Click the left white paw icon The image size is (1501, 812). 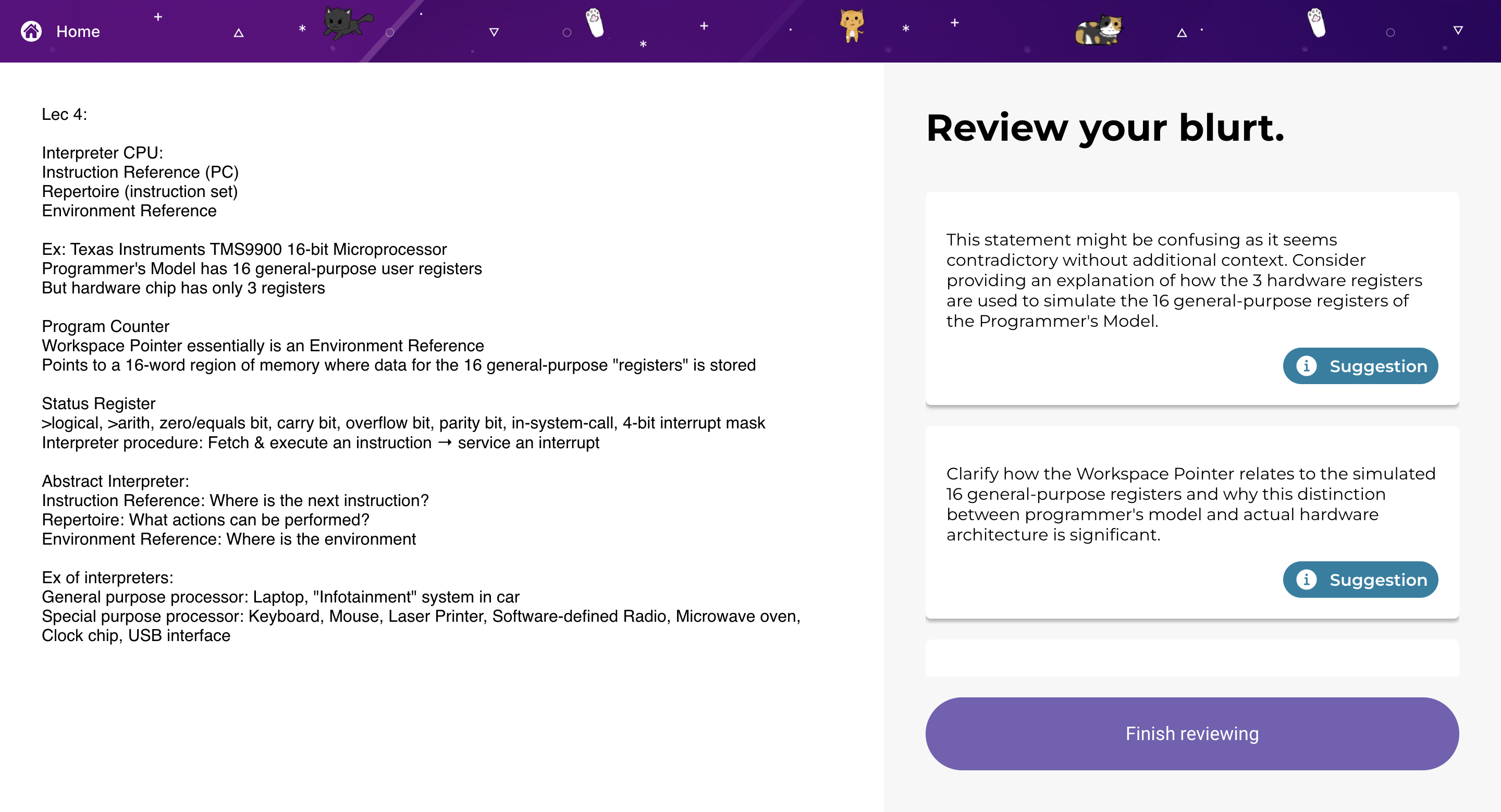[594, 22]
